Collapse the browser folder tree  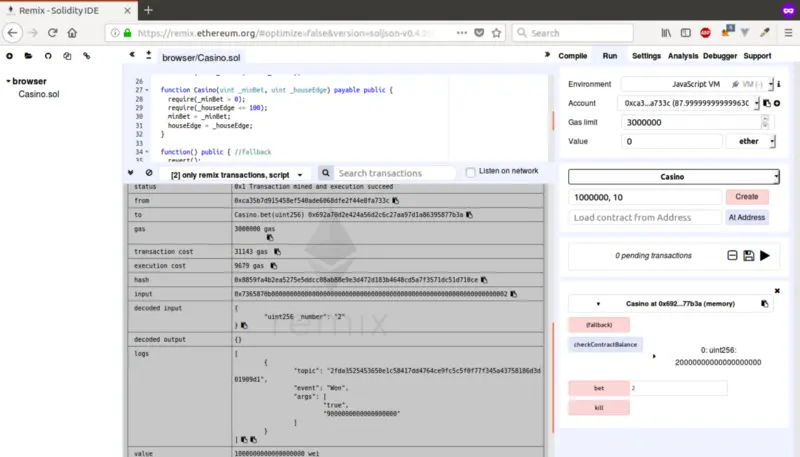8,81
